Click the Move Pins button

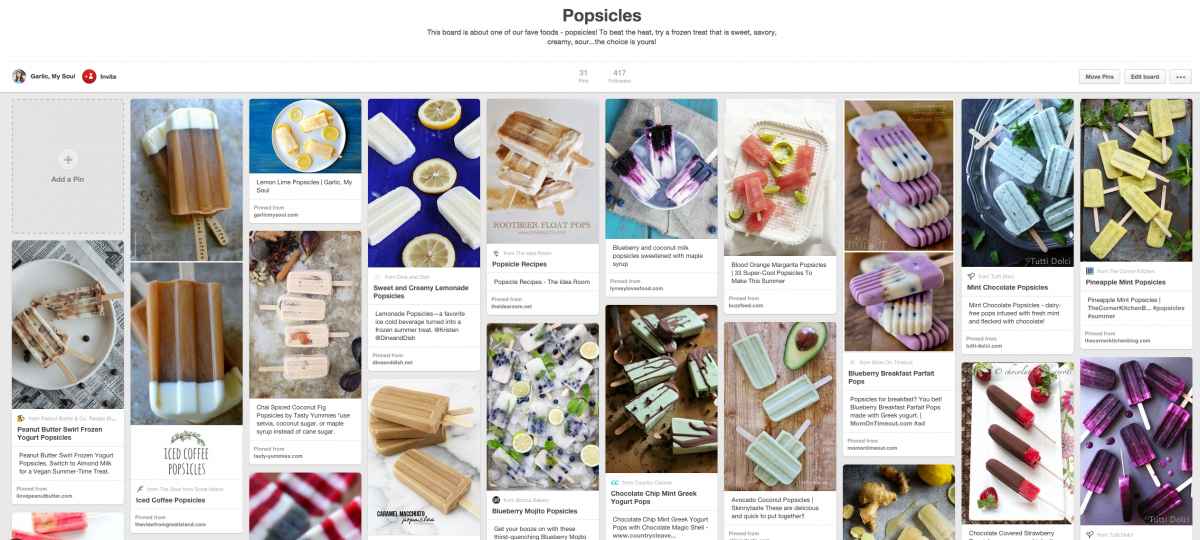click(x=1100, y=77)
